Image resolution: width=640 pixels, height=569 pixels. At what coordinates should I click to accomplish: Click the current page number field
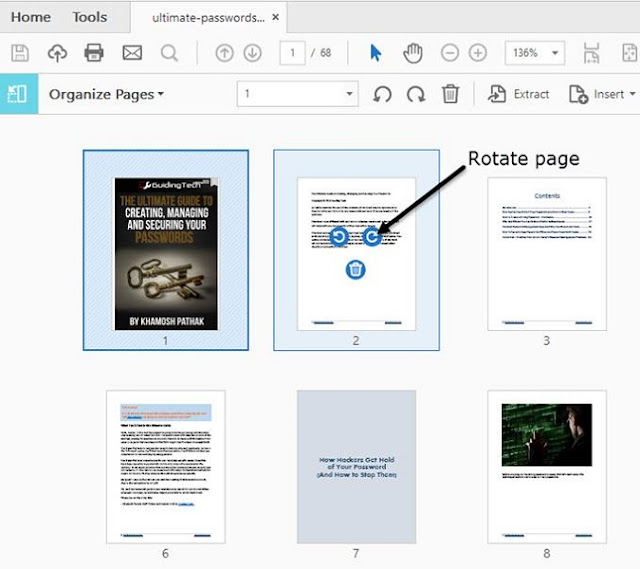click(292, 53)
